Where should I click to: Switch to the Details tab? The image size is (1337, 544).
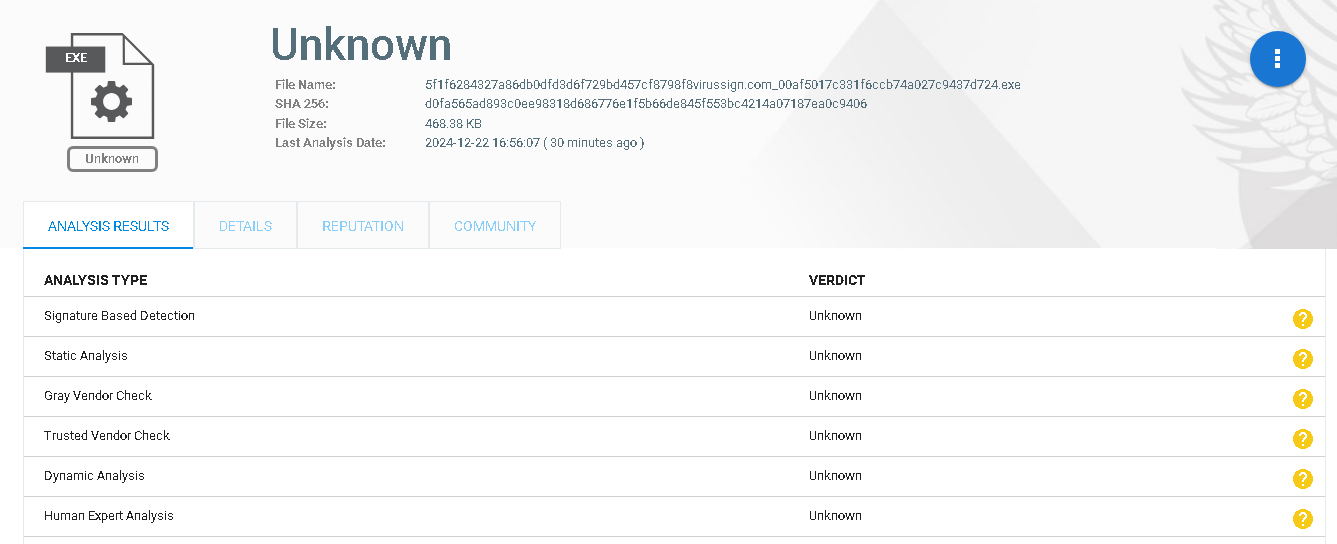click(245, 226)
